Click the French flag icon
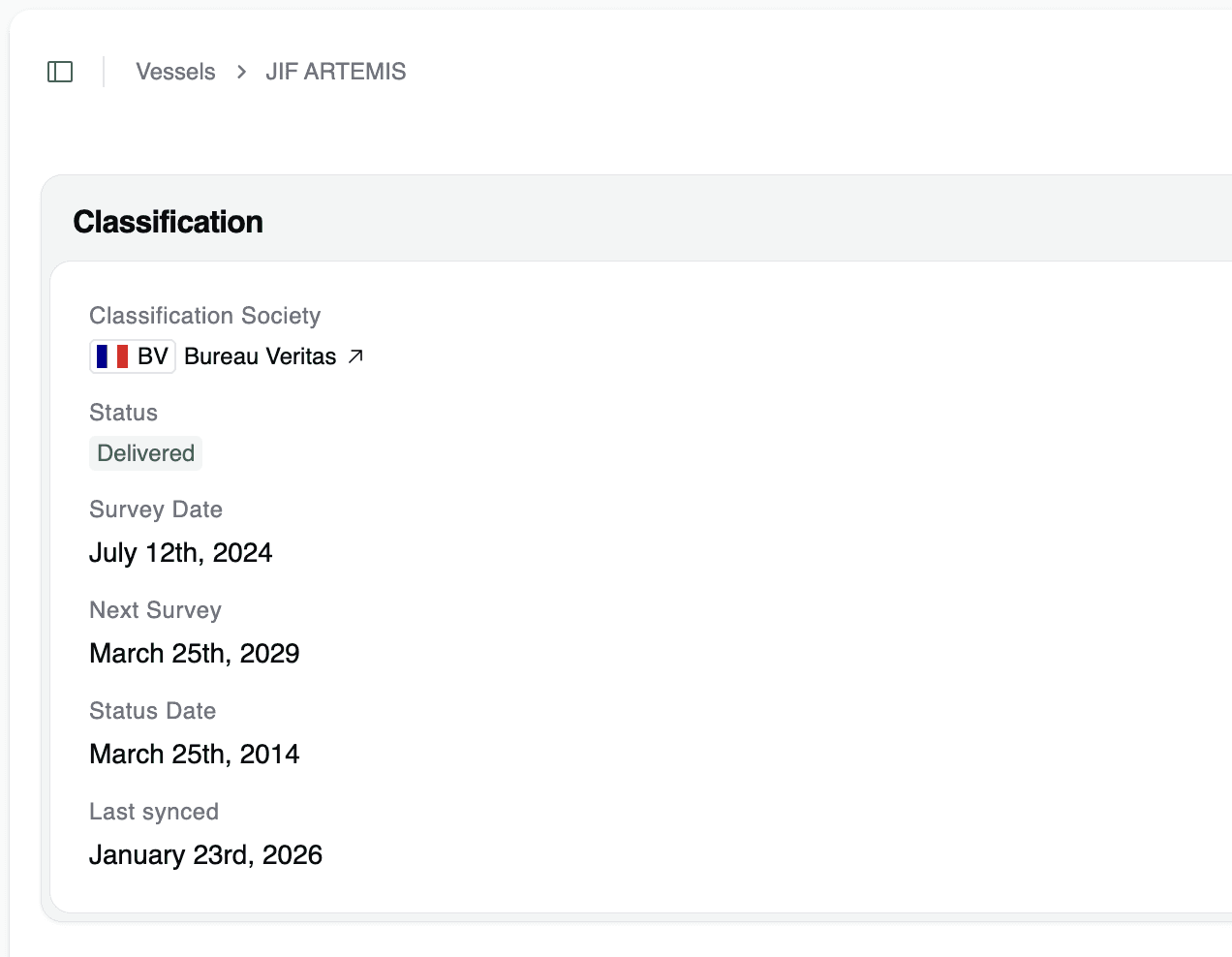This screenshot has height=957, width=1232. coord(112,356)
